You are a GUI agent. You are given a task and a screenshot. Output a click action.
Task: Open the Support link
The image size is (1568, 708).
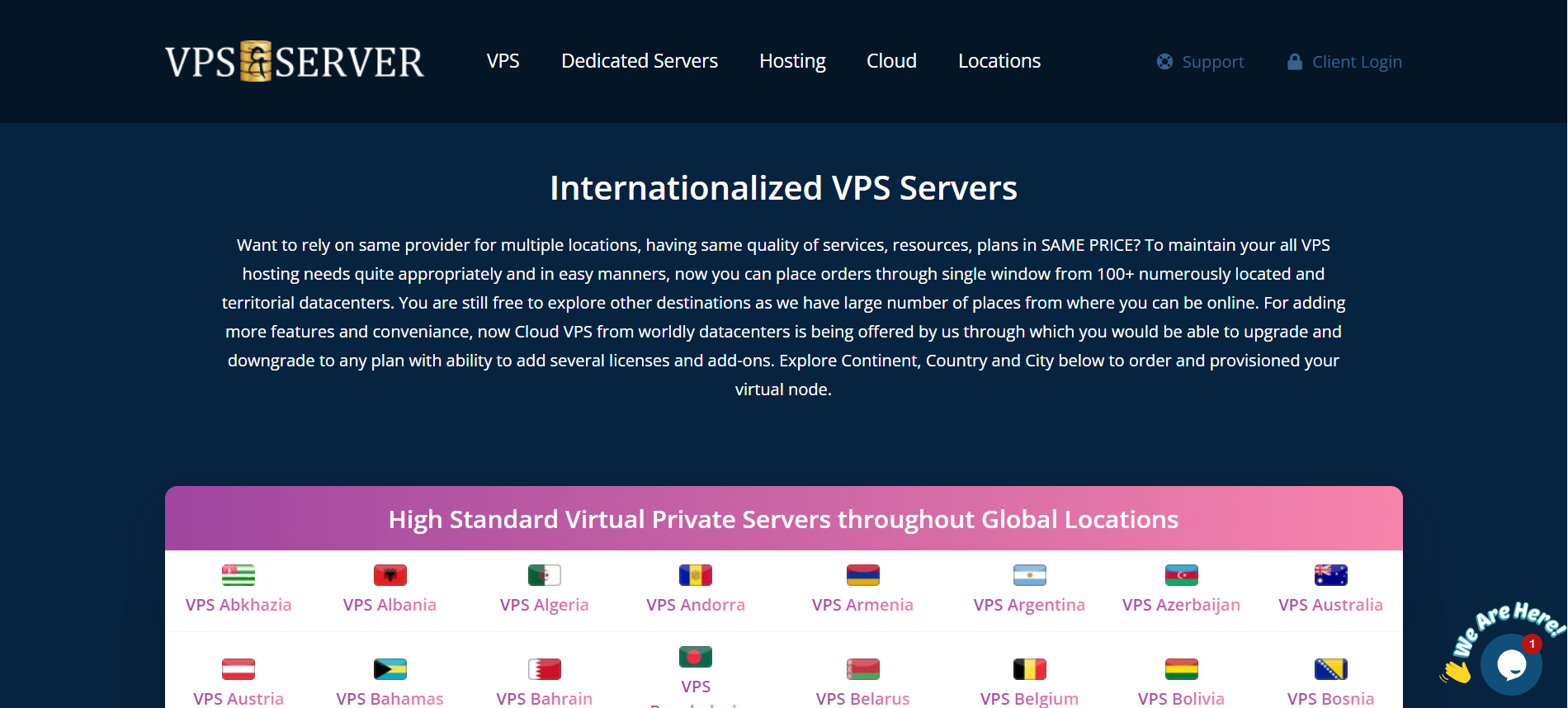(1201, 62)
